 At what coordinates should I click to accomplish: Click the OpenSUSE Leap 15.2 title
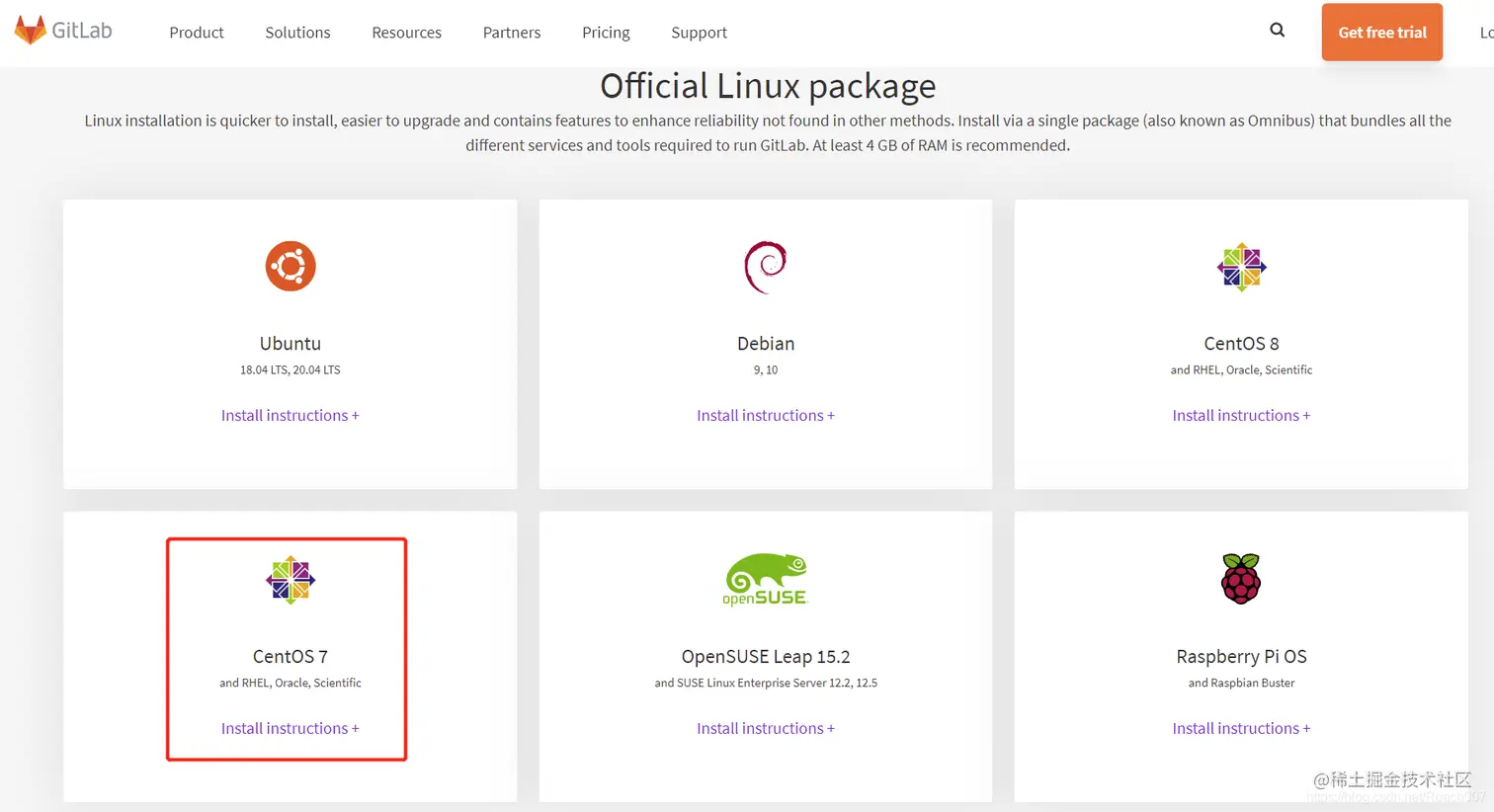(x=766, y=657)
